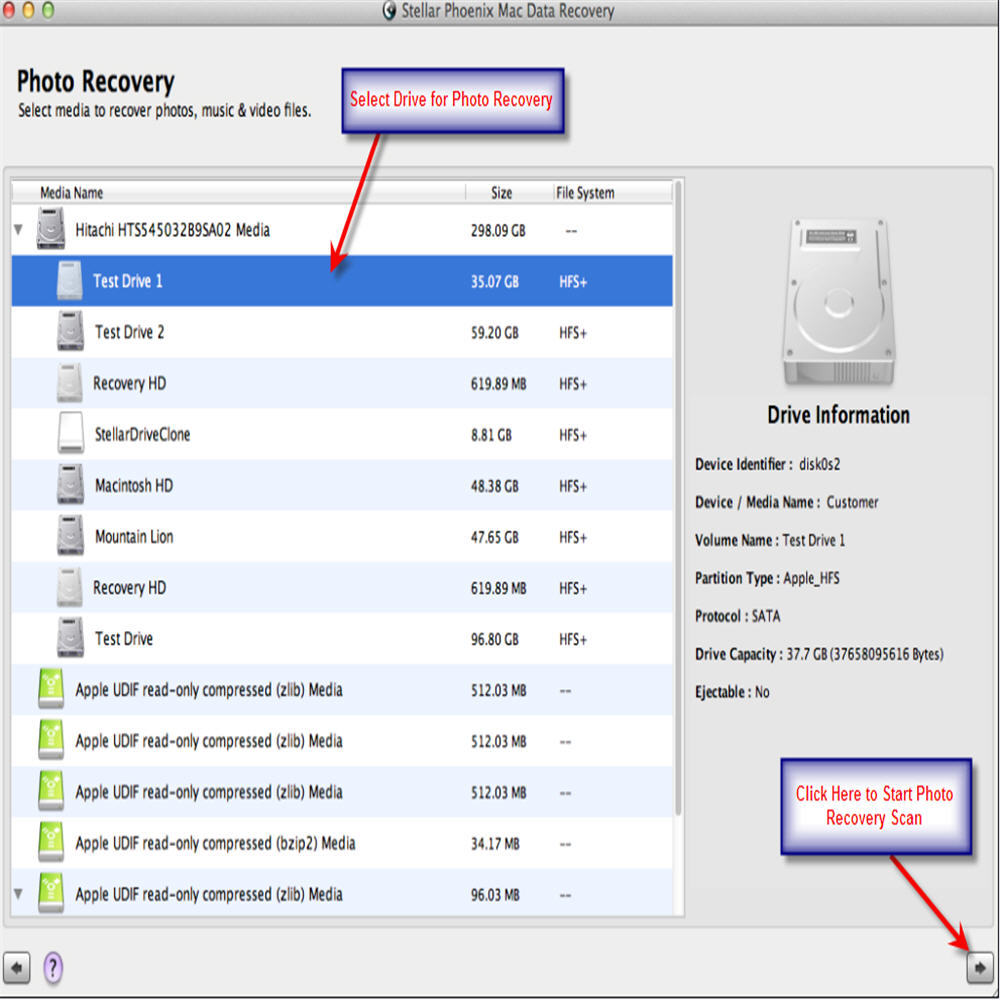
Task: Click the 8.81 GB size value
Action: coord(491,435)
